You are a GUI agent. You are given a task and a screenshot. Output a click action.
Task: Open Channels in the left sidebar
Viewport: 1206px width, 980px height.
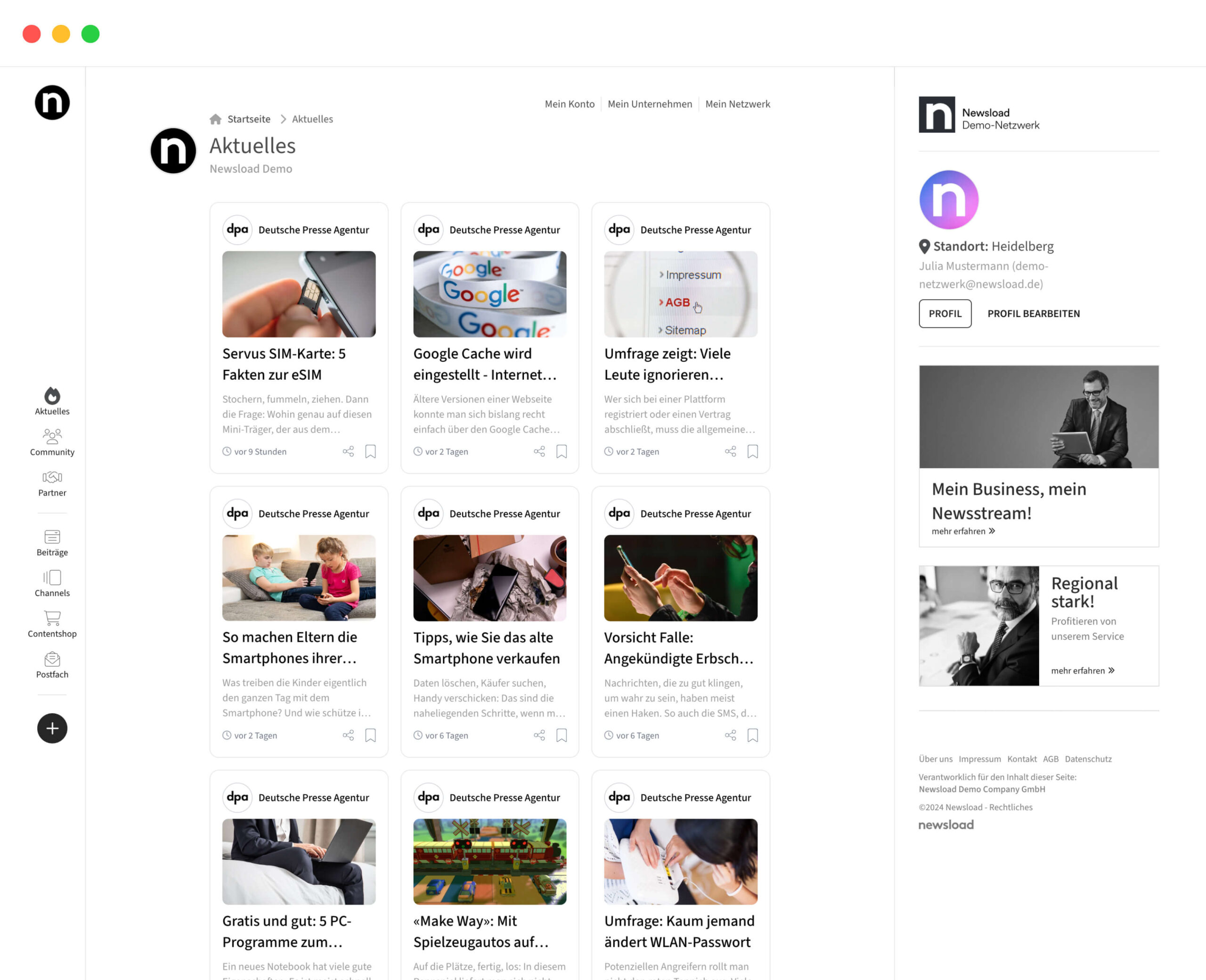point(52,578)
